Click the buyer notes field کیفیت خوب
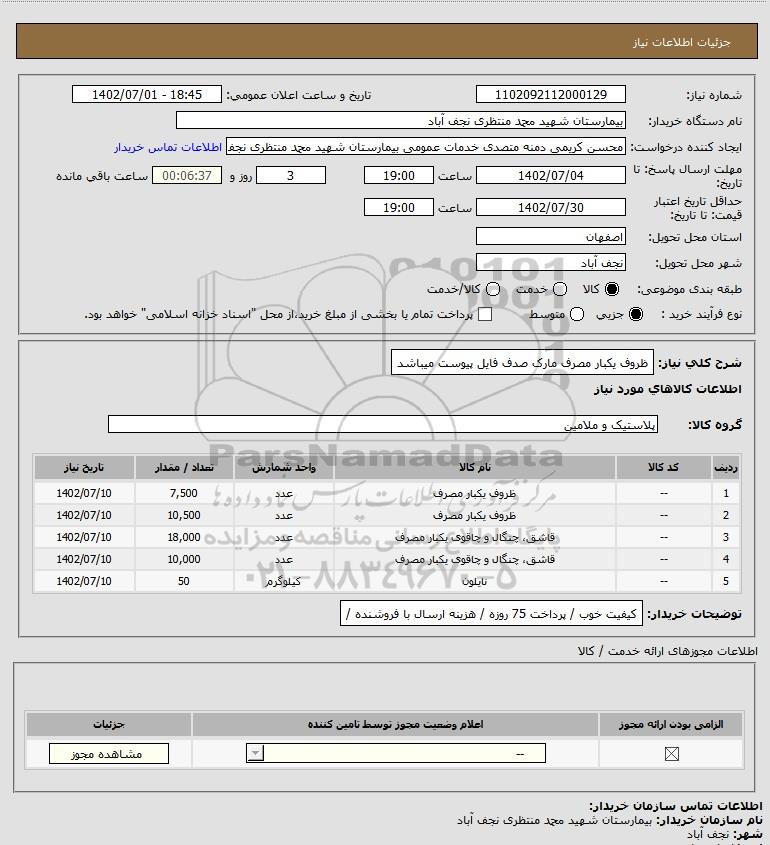770x845 pixels. coord(491,614)
